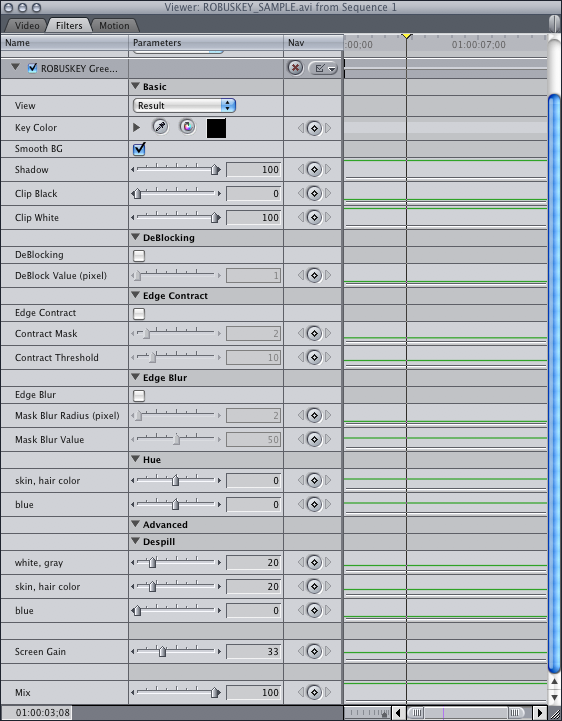Go to previous Mix keyframe arrow
The image size is (562, 721).
click(301, 692)
